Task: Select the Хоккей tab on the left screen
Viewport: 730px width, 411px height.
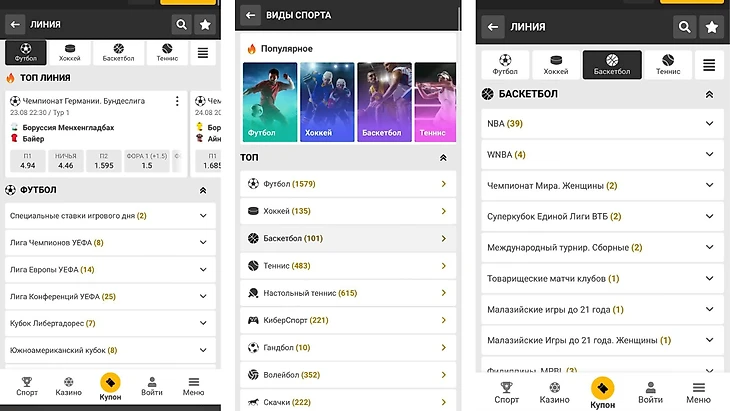Action: pyautogui.click(x=70, y=53)
